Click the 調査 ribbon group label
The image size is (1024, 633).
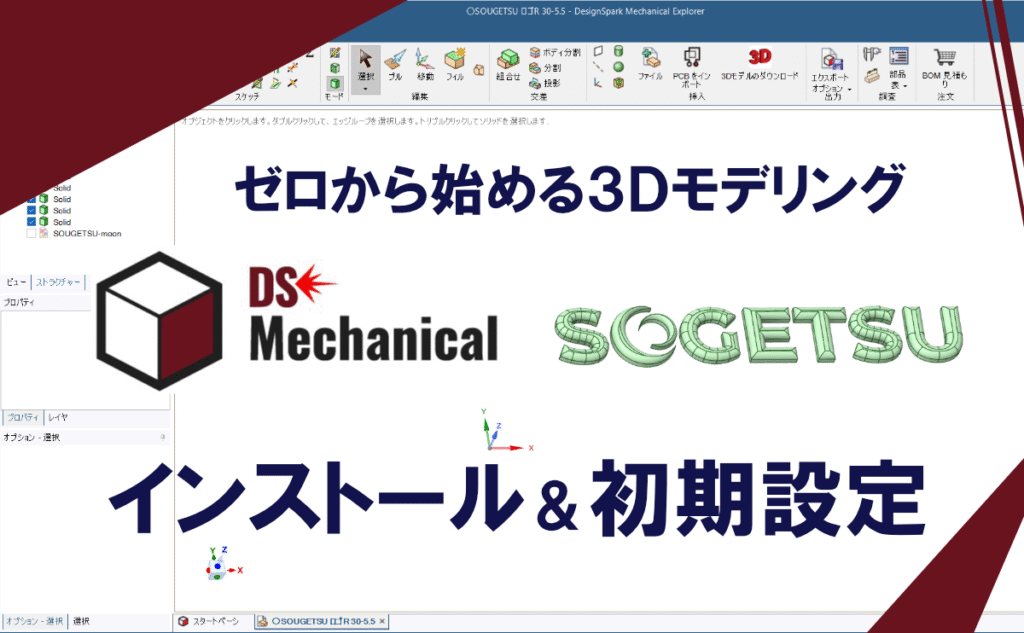click(886, 97)
